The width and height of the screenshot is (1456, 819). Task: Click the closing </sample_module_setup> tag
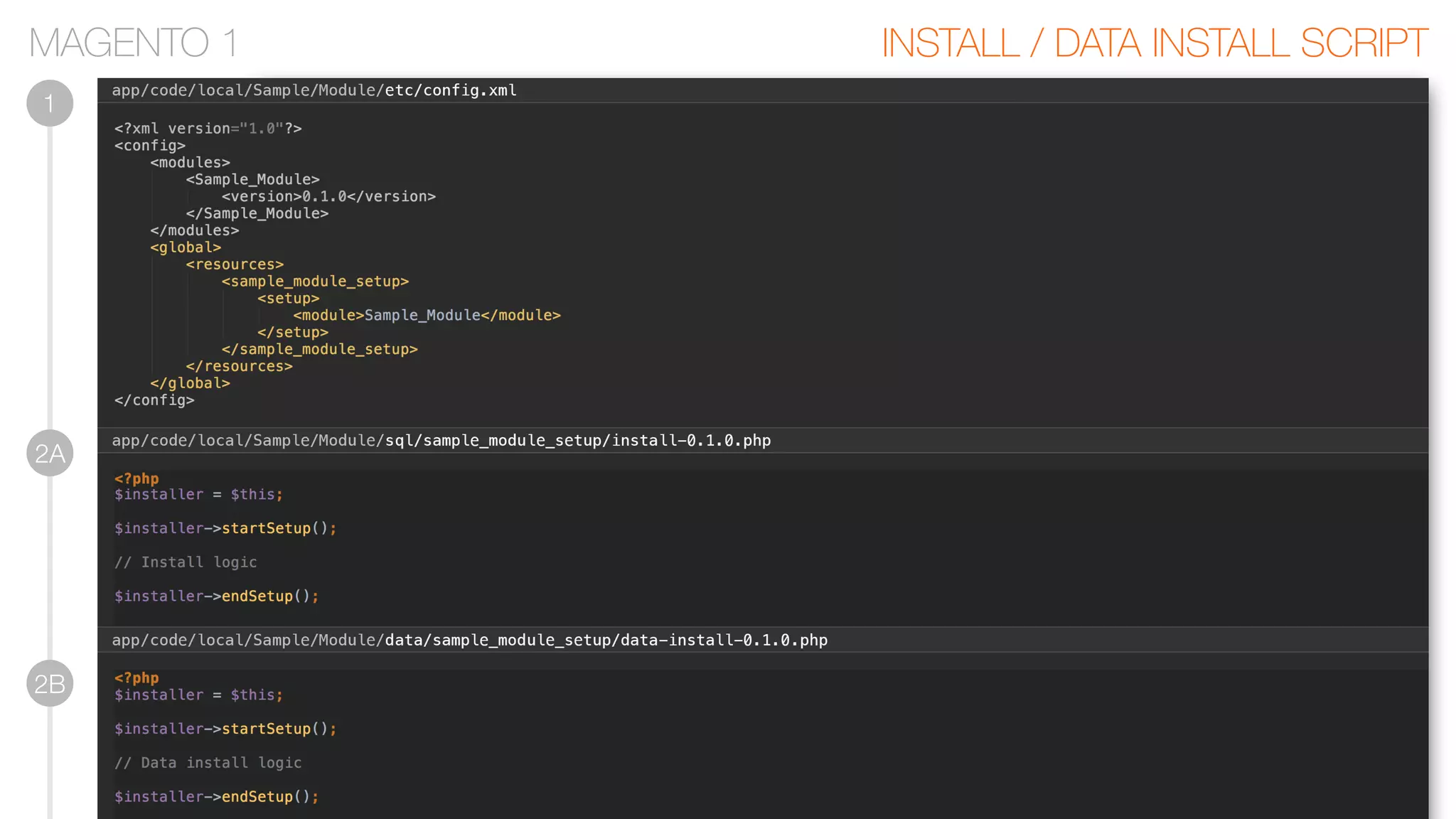(x=320, y=349)
